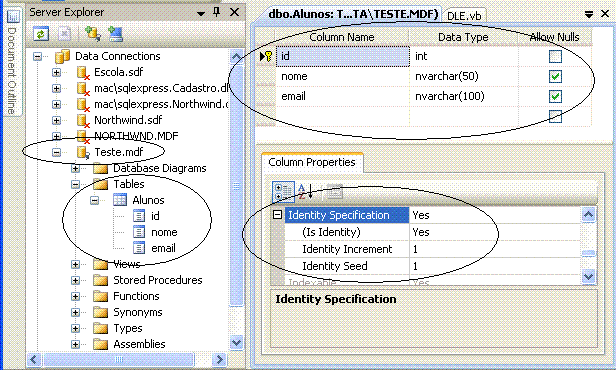Viewport: 616px width, 370px height.
Task: Collapse the Alunos table node
Action: coord(95,200)
